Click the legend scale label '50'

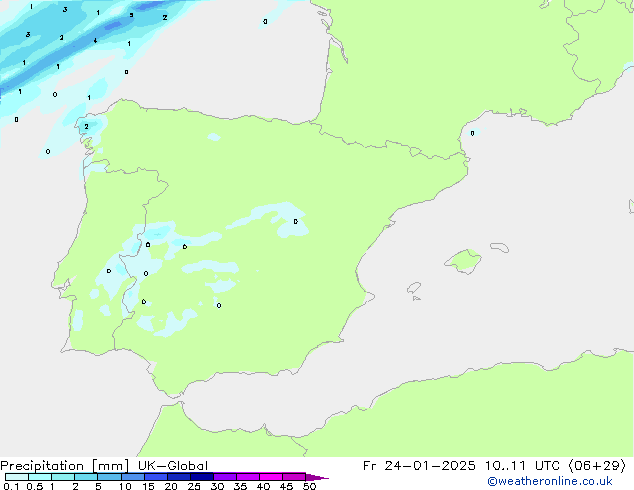pyautogui.click(x=309, y=486)
